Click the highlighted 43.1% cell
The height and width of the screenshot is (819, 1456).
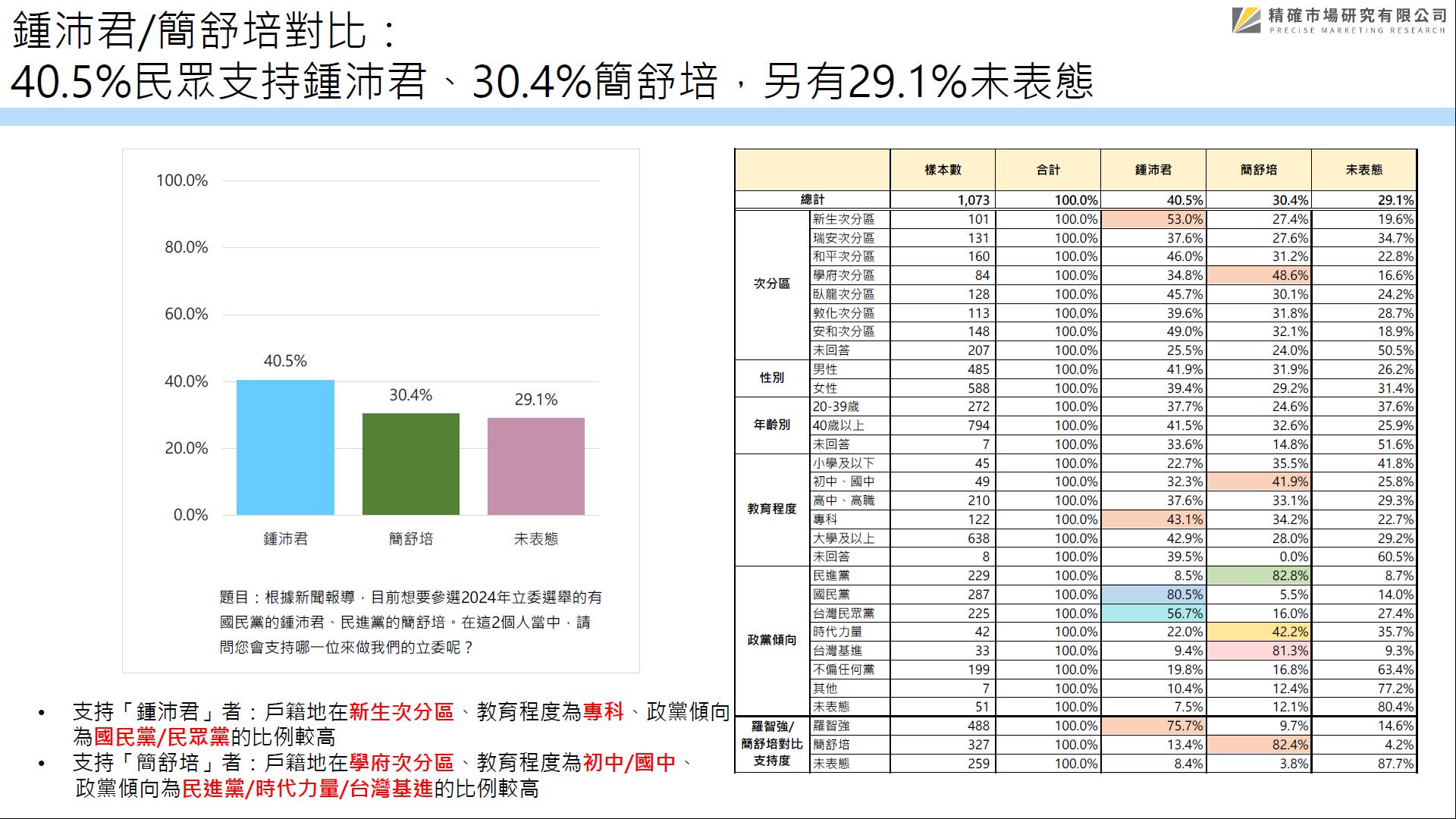pos(1153,519)
